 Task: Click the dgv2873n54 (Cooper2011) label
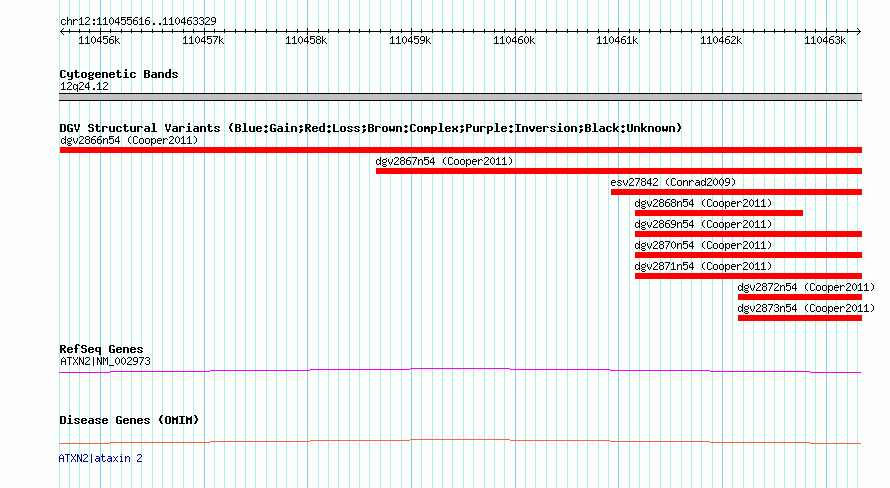(806, 308)
